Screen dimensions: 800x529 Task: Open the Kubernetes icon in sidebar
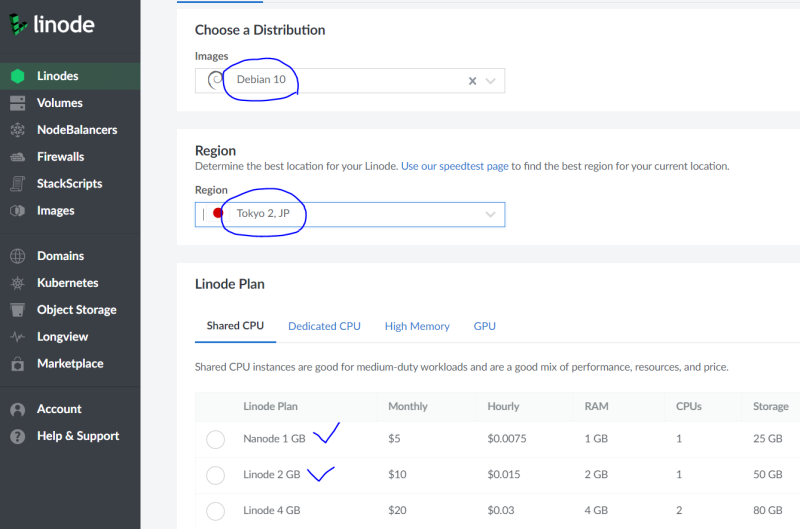point(17,283)
